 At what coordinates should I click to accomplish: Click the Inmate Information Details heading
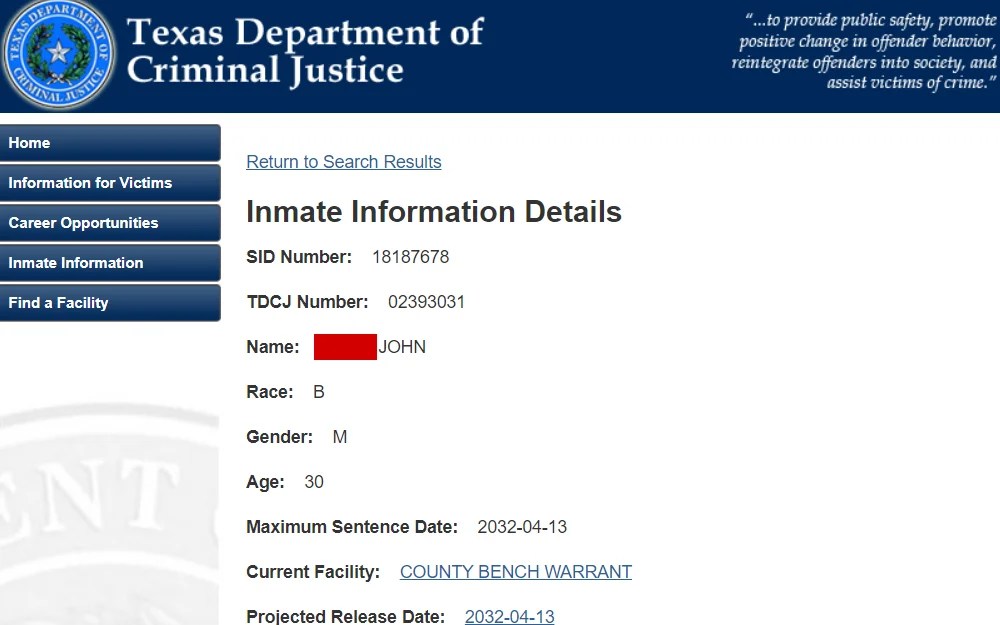(x=433, y=212)
